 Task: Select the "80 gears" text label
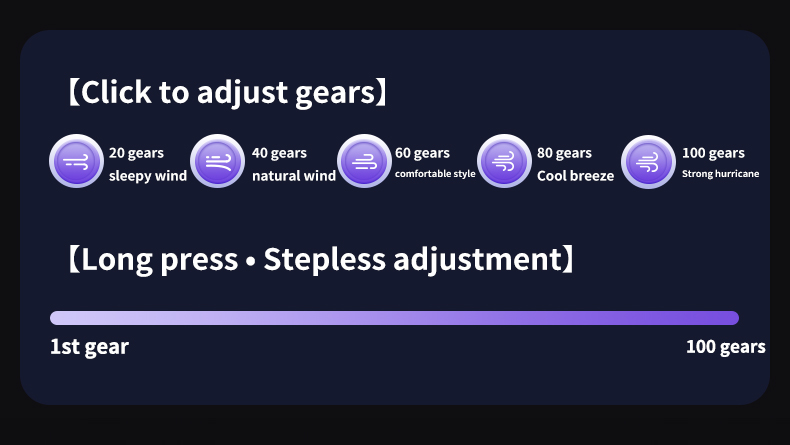tap(565, 153)
